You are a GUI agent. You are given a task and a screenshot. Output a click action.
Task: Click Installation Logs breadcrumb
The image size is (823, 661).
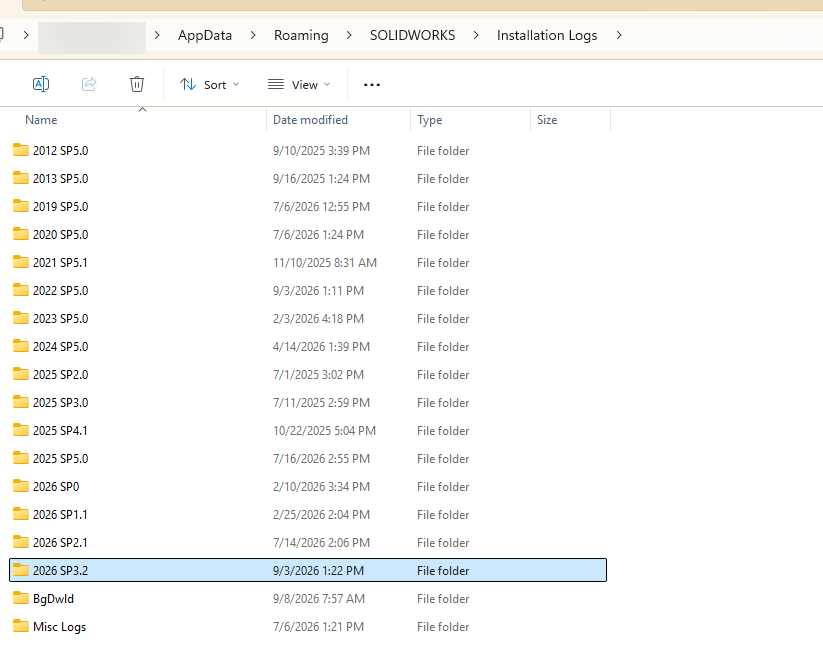coord(547,35)
